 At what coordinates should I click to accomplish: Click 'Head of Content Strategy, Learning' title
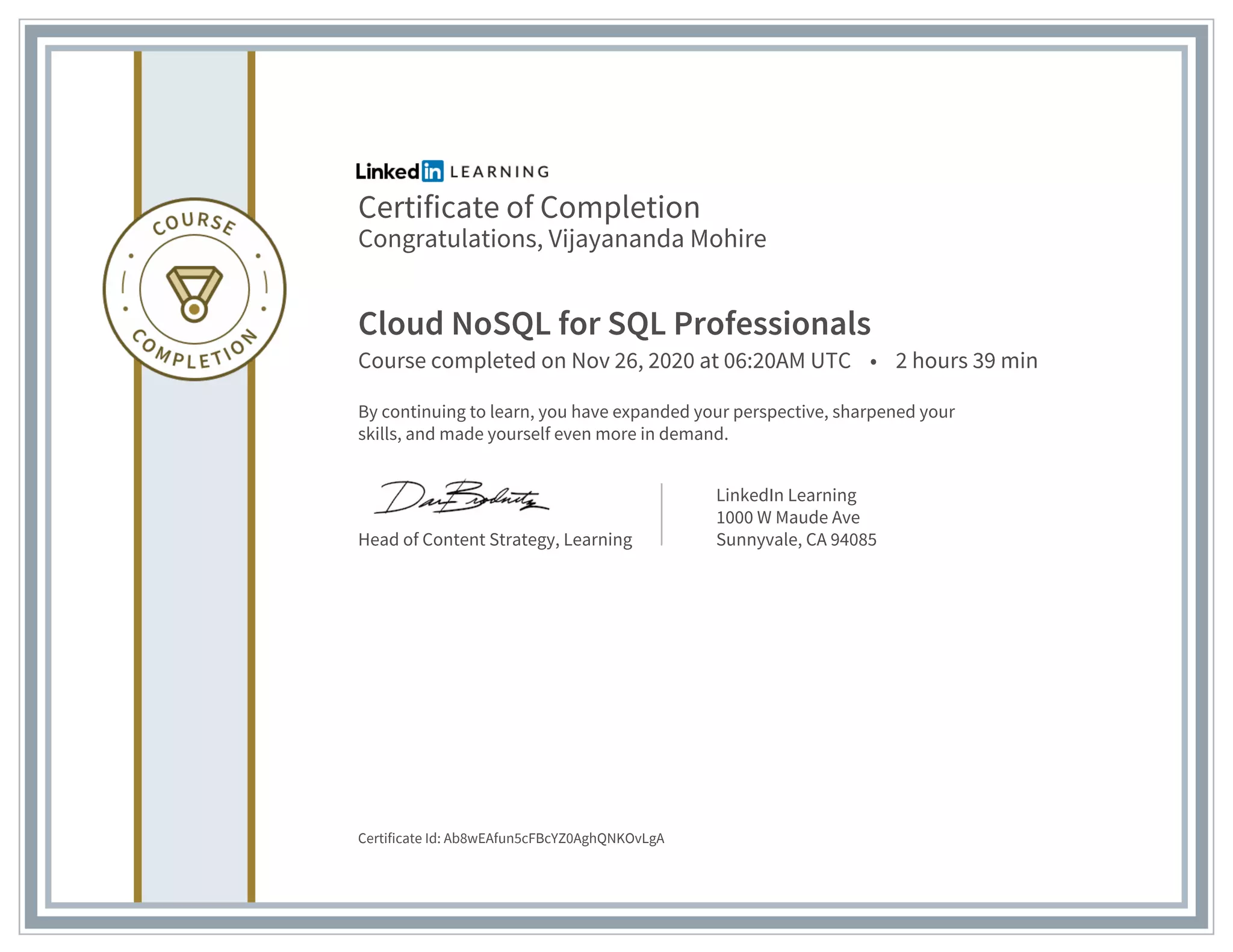495,540
